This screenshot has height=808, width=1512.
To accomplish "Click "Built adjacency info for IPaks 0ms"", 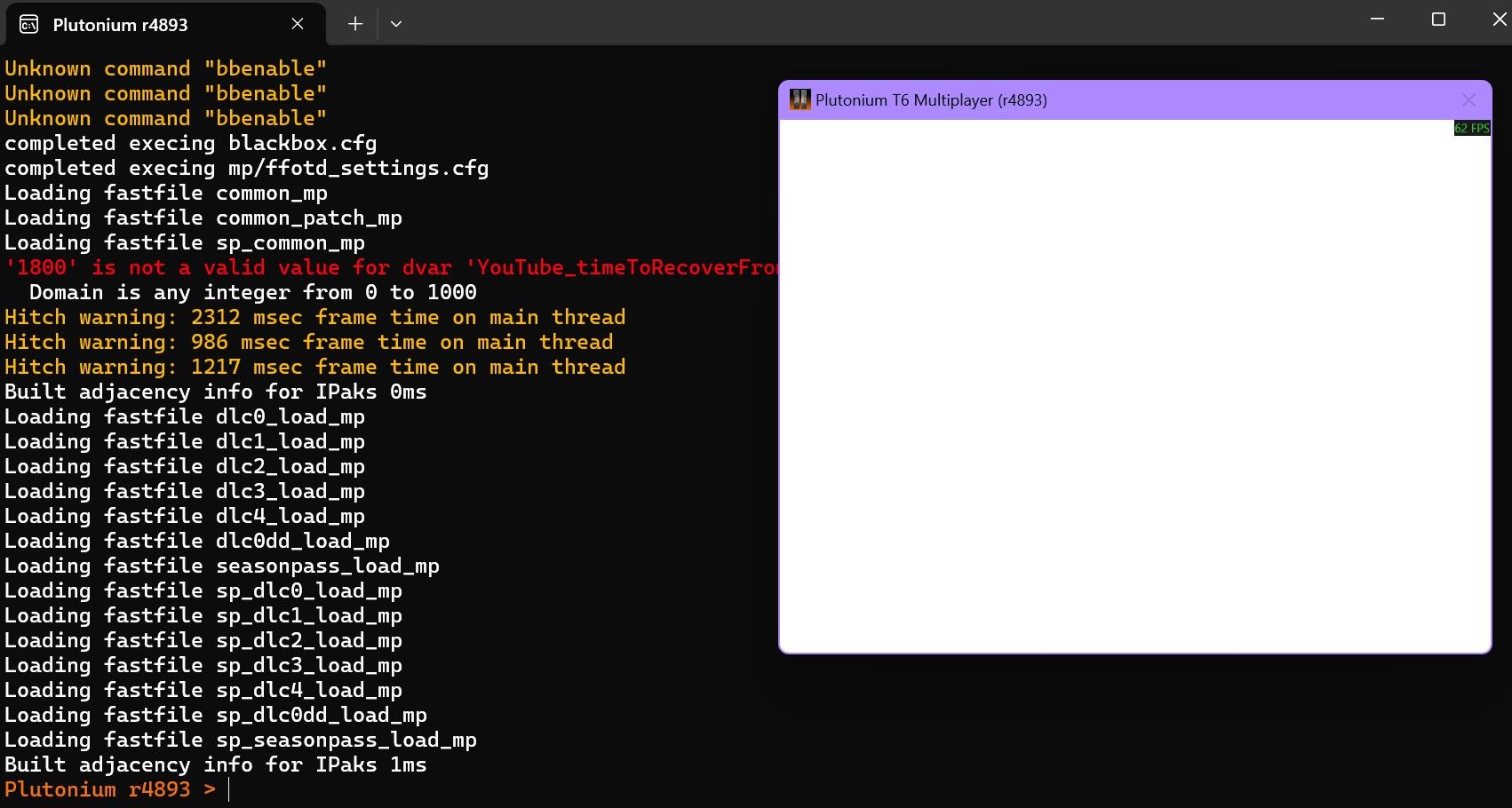I will click(x=215, y=392).
